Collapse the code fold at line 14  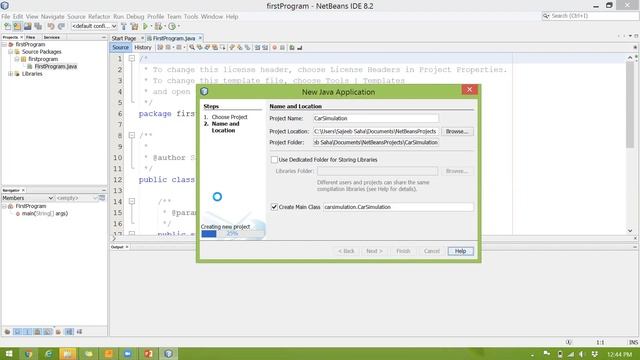click(x=131, y=201)
